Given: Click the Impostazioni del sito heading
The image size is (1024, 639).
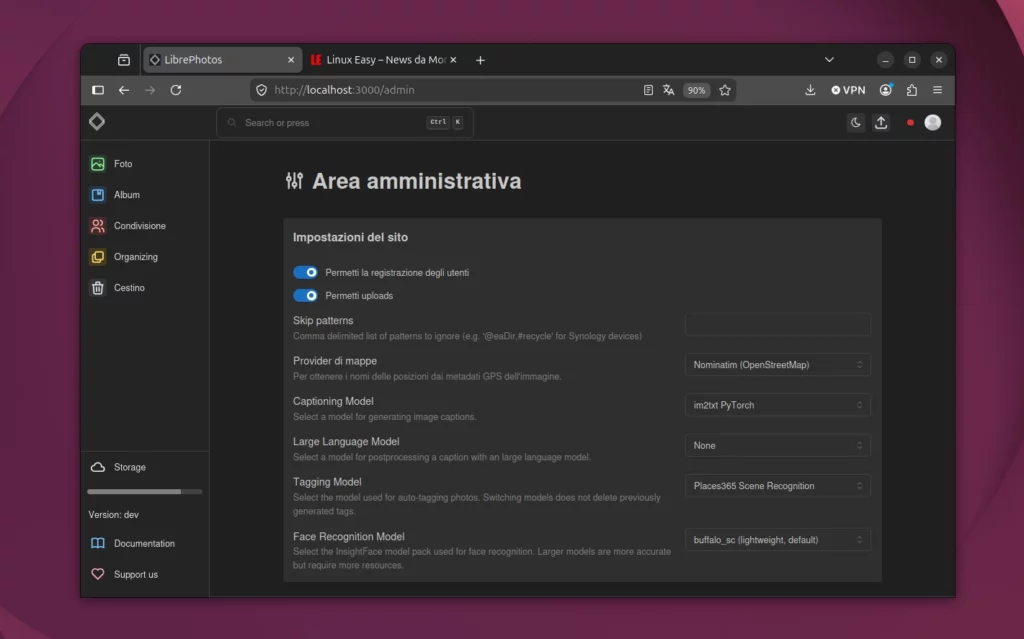Looking at the screenshot, I should [350, 238].
